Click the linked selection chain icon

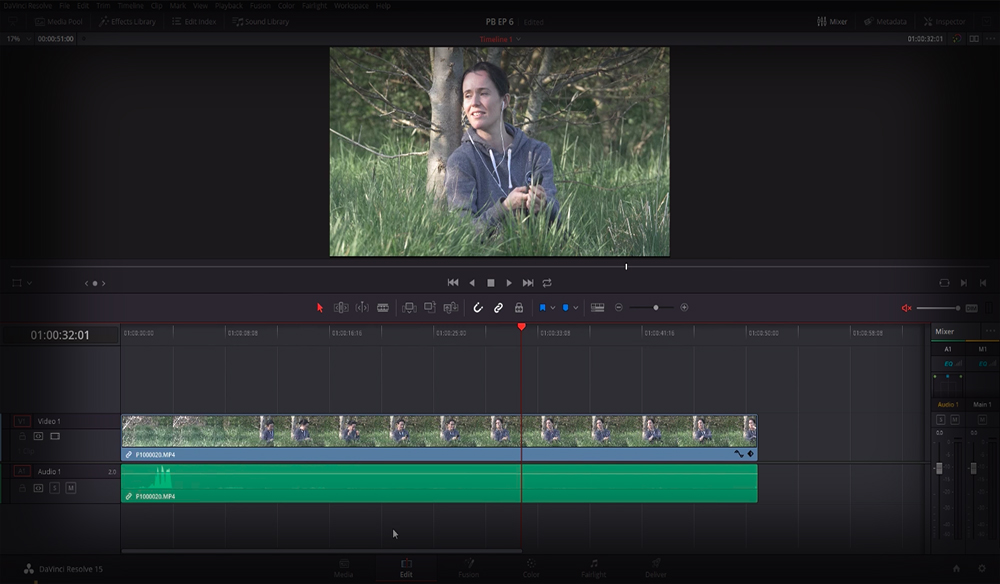click(x=499, y=307)
